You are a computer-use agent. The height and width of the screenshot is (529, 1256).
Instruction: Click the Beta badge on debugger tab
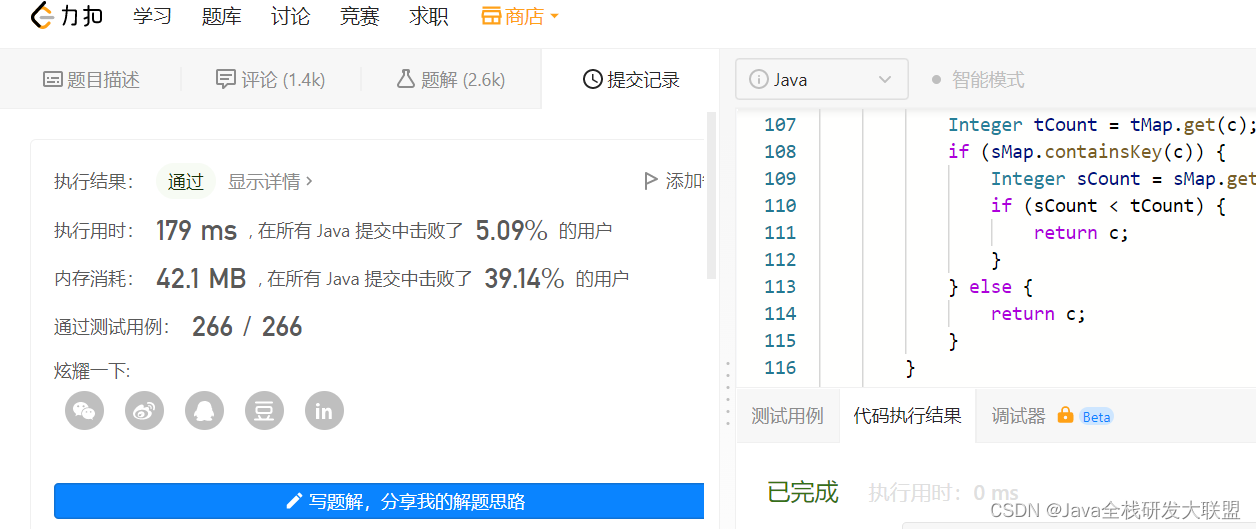click(1096, 417)
